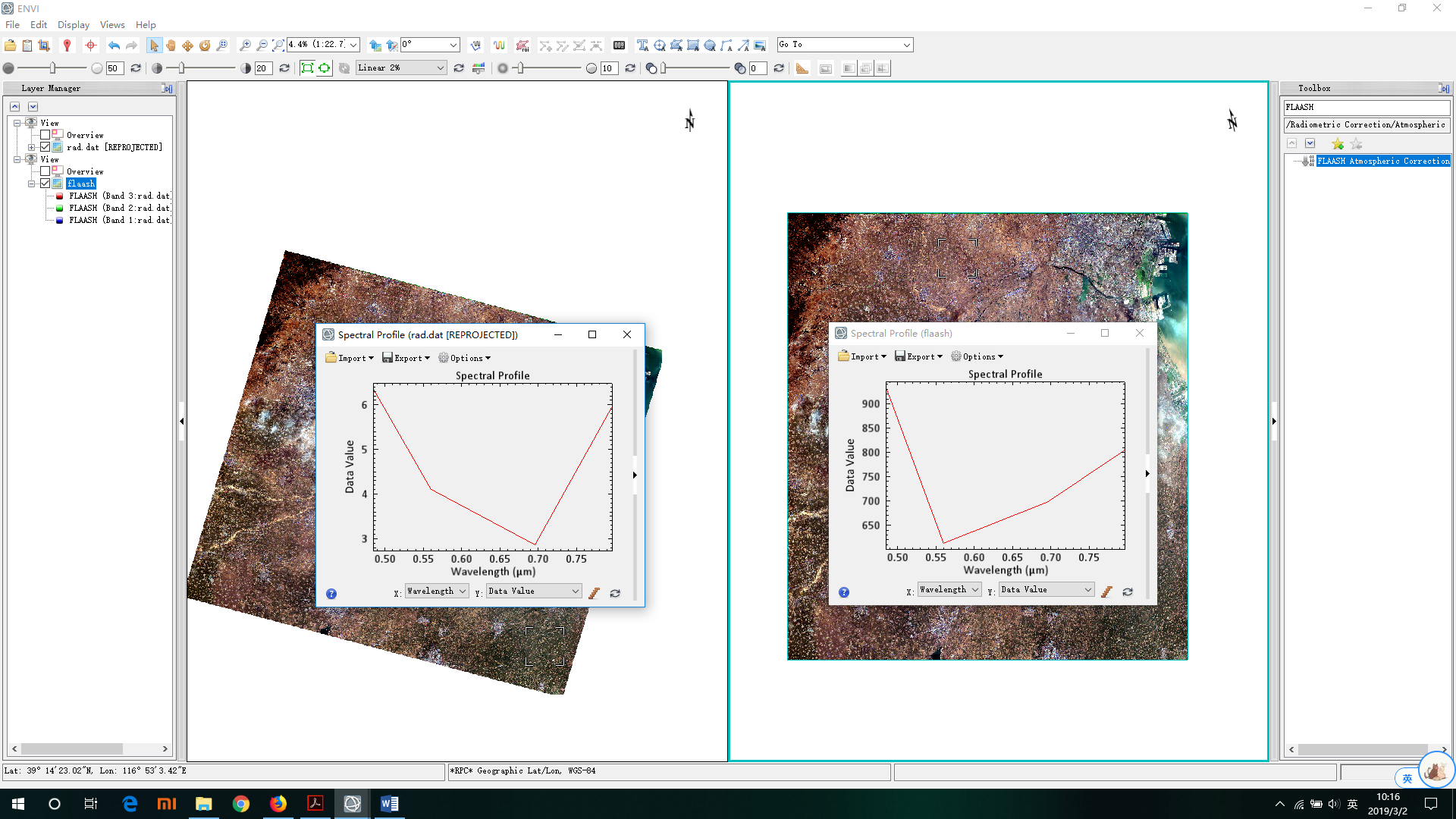The height and width of the screenshot is (819, 1456).
Task: Open the Go To dropdown
Action: pyautogui.click(x=906, y=45)
